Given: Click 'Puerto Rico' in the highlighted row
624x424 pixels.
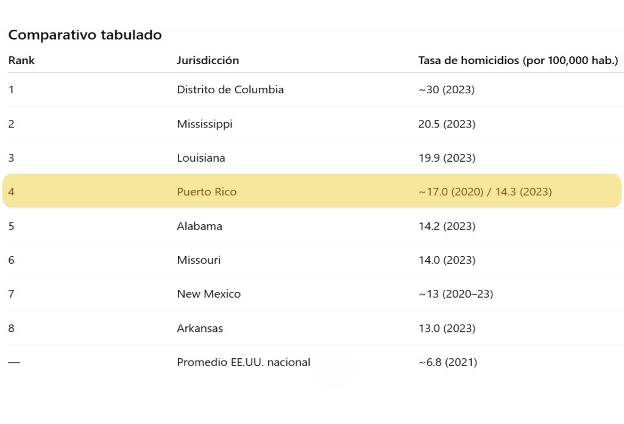Looking at the screenshot, I should coord(207,192).
